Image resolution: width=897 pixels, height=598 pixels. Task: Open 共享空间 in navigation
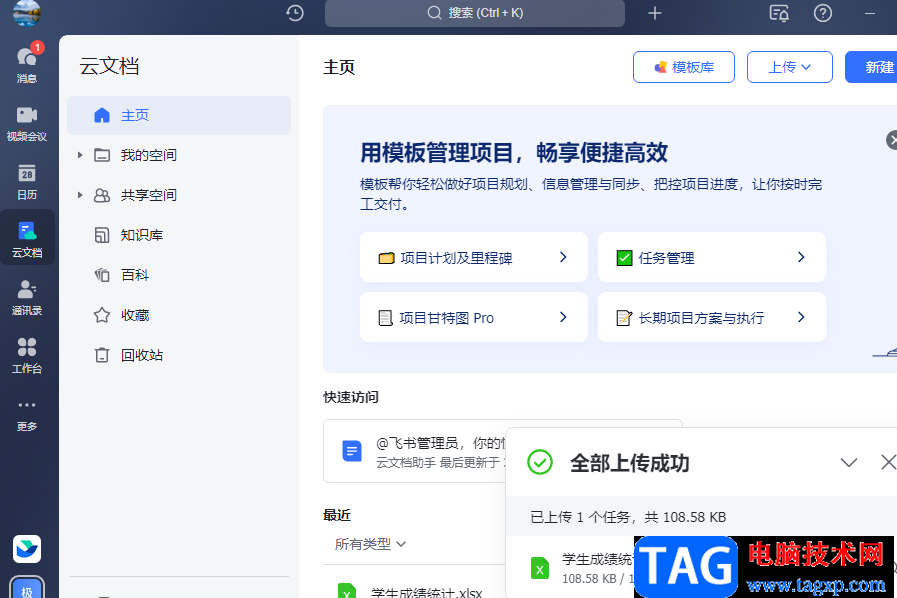pyautogui.click(x=149, y=195)
